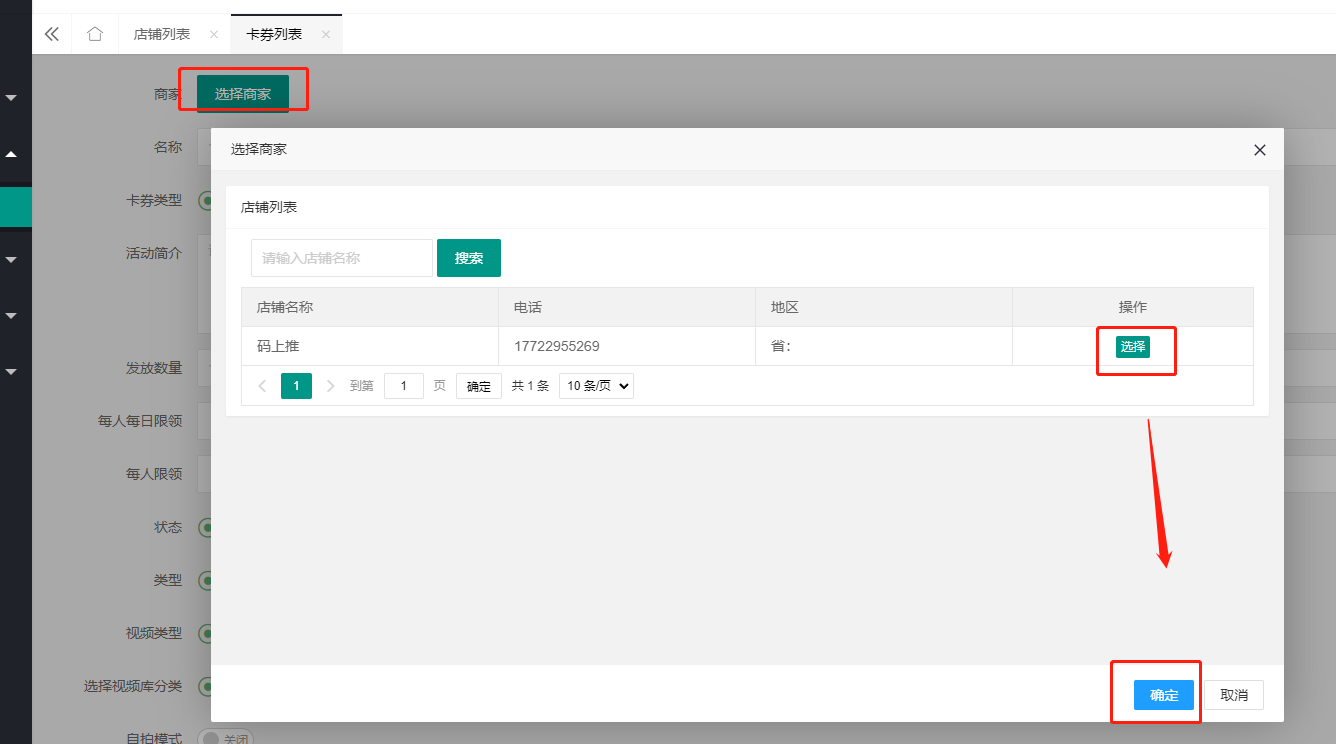Open the 10 条/页 dropdown
Screen dimensions: 1336x744
596,386
